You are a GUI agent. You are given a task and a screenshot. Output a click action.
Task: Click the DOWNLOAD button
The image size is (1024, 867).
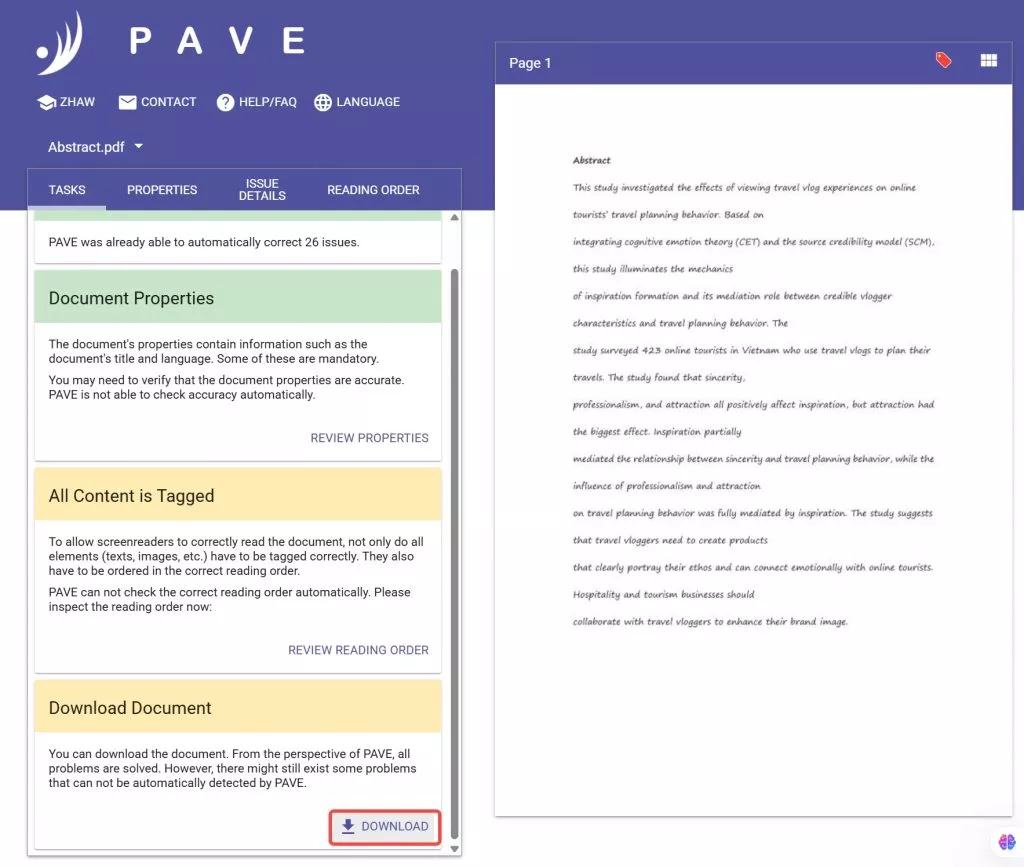point(385,827)
